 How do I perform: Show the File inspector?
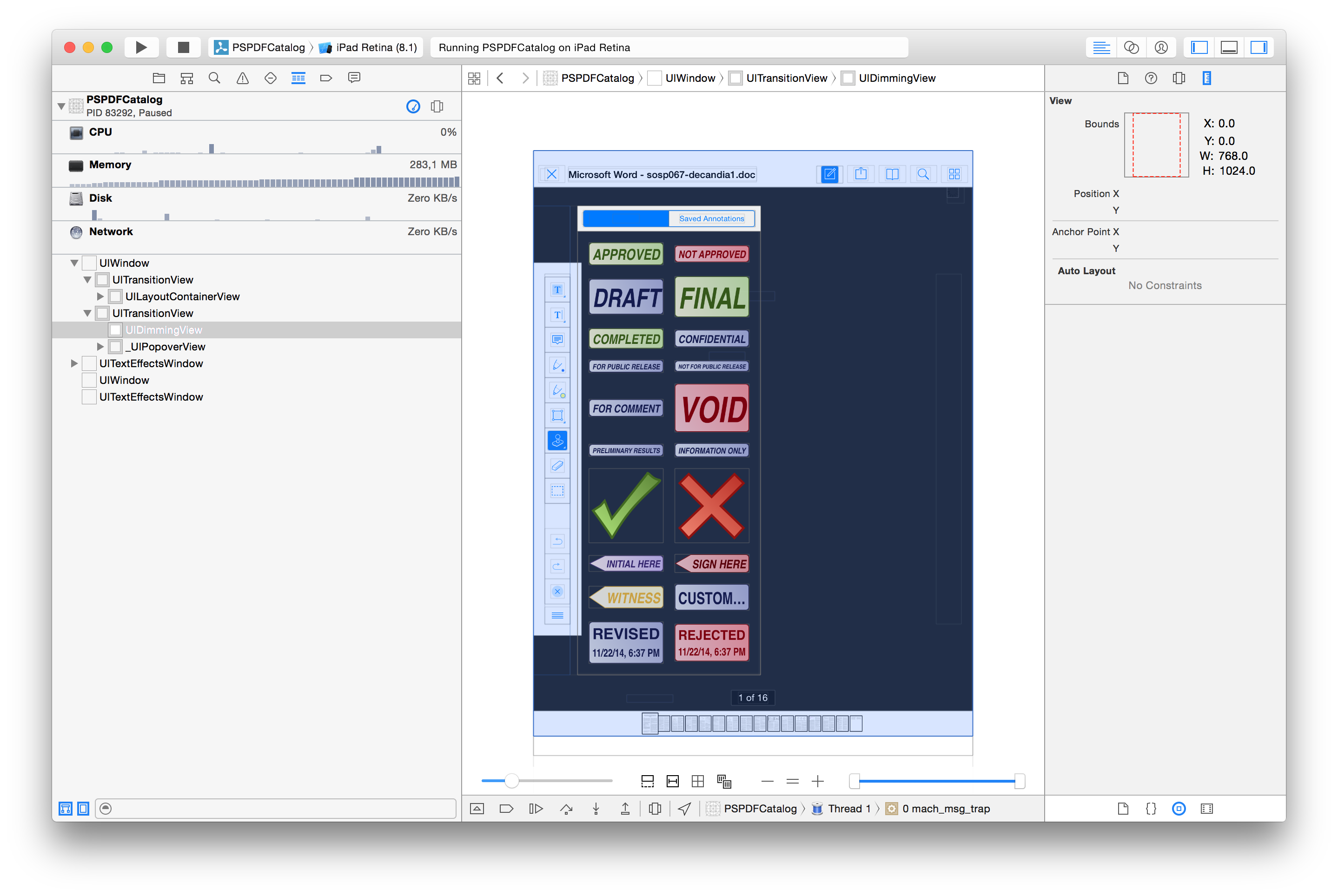click(1123, 78)
